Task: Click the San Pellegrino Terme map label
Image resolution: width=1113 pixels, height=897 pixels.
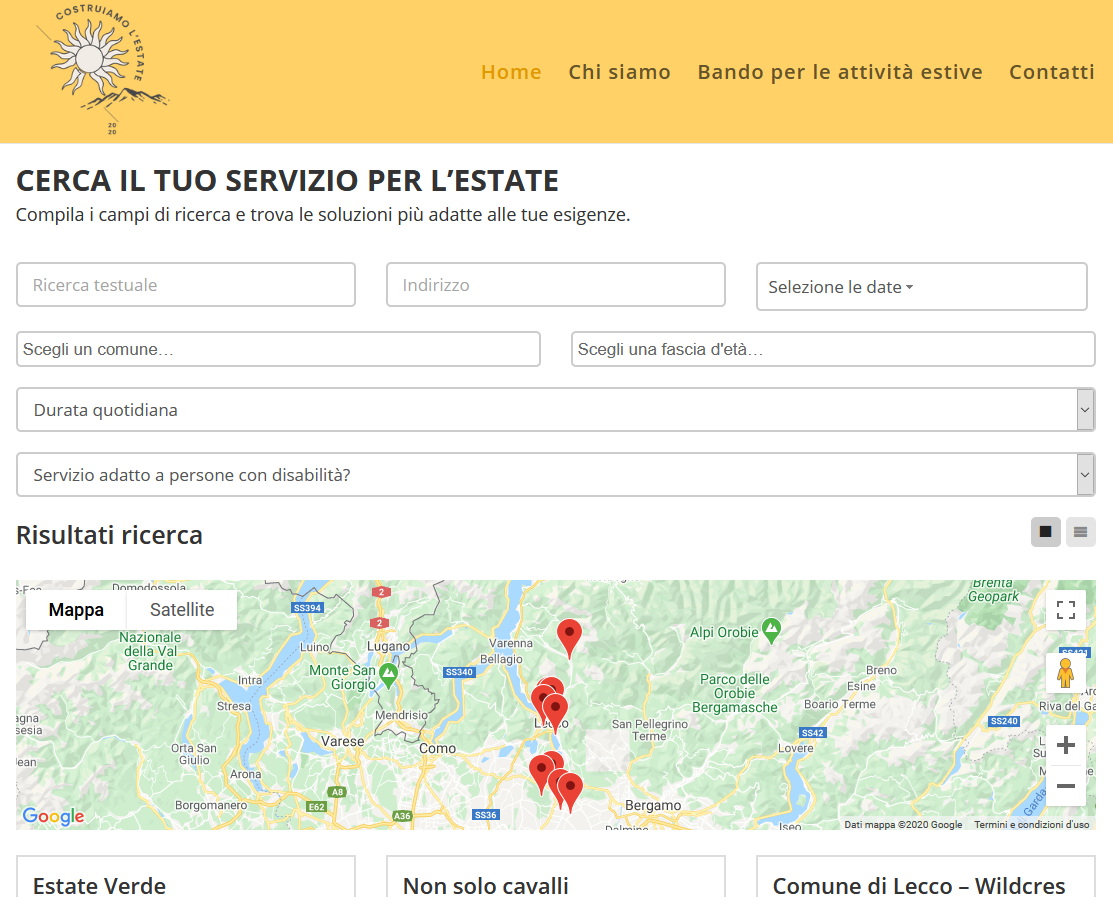Action: coord(649,730)
